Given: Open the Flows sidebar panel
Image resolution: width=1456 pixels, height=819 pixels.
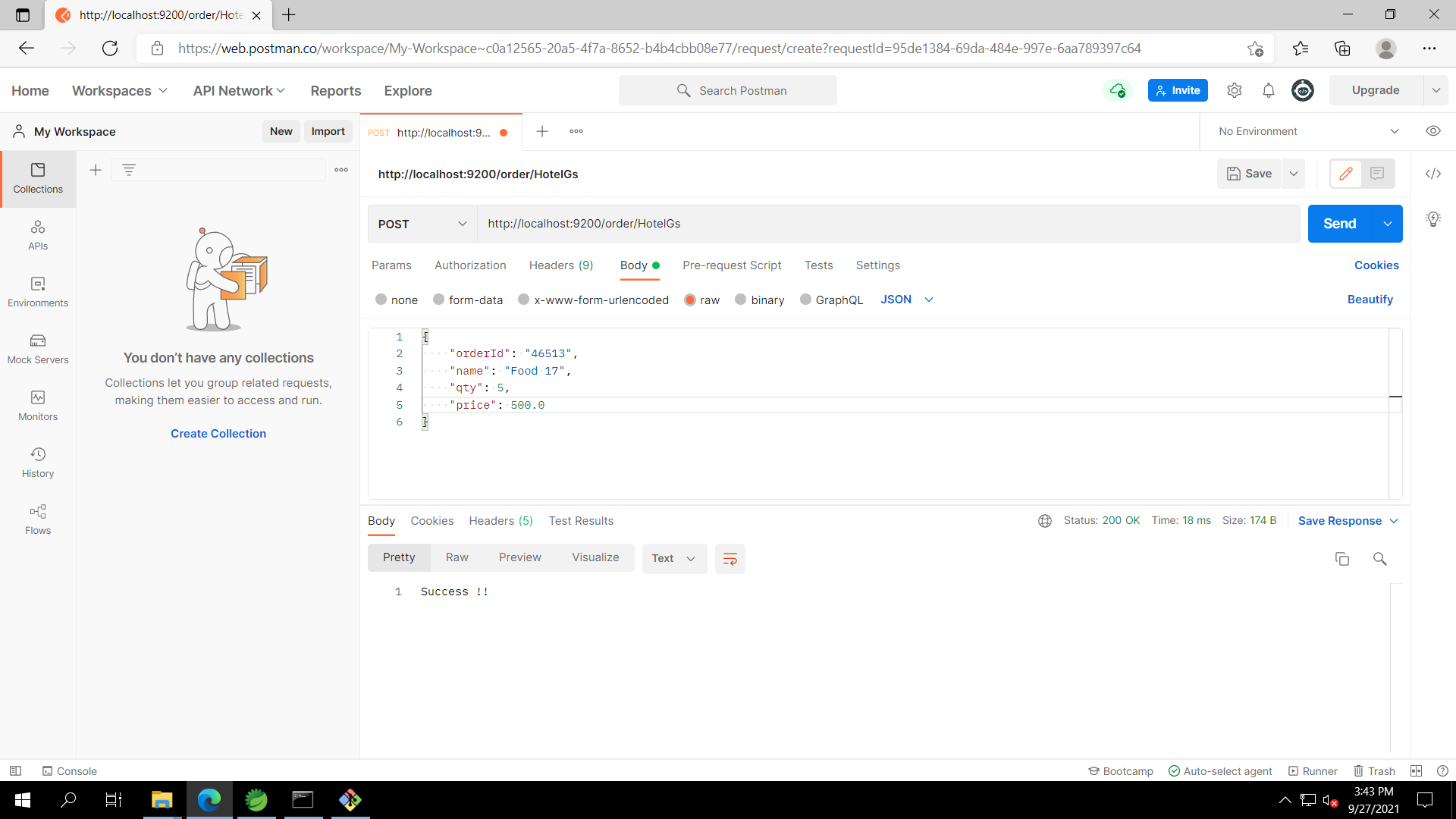Looking at the screenshot, I should tap(38, 519).
